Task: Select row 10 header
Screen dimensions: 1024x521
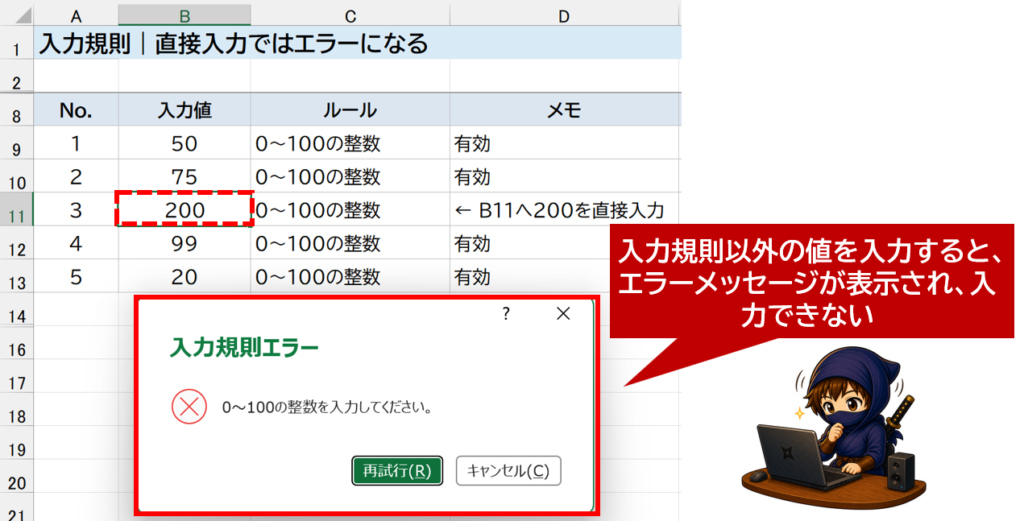Action: [17, 176]
